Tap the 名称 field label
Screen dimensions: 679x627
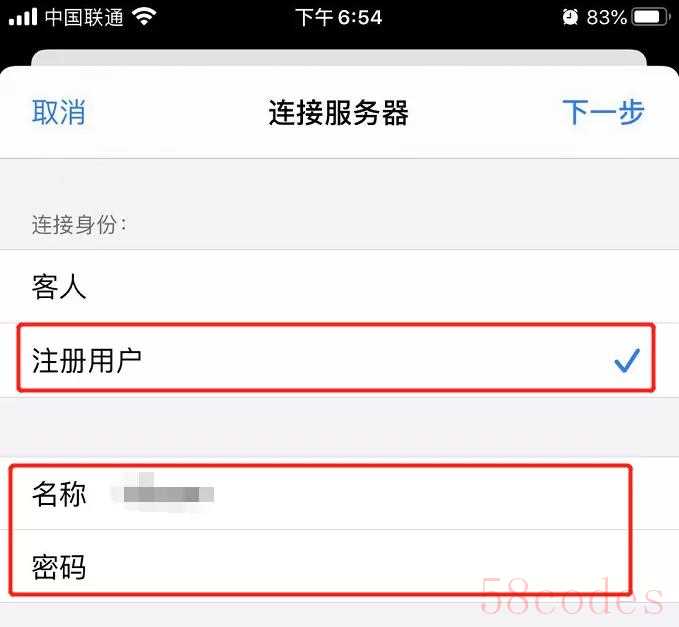click(x=59, y=494)
